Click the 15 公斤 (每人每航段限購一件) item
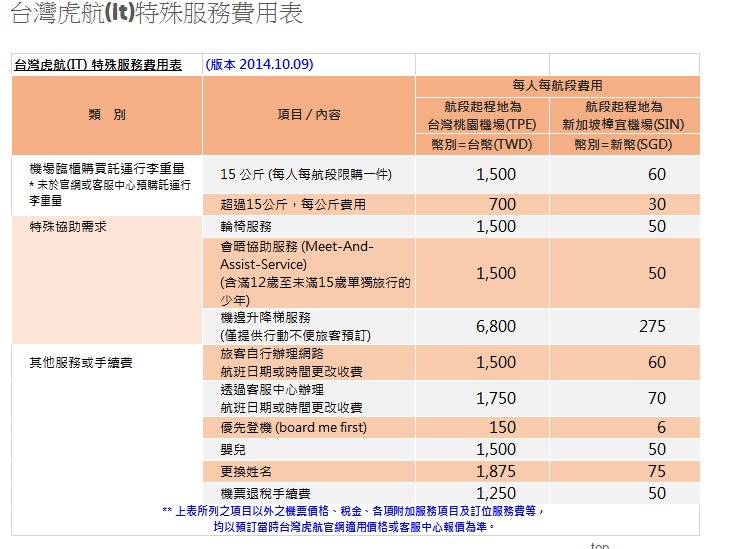The image size is (752, 549). pyautogui.click(x=306, y=175)
